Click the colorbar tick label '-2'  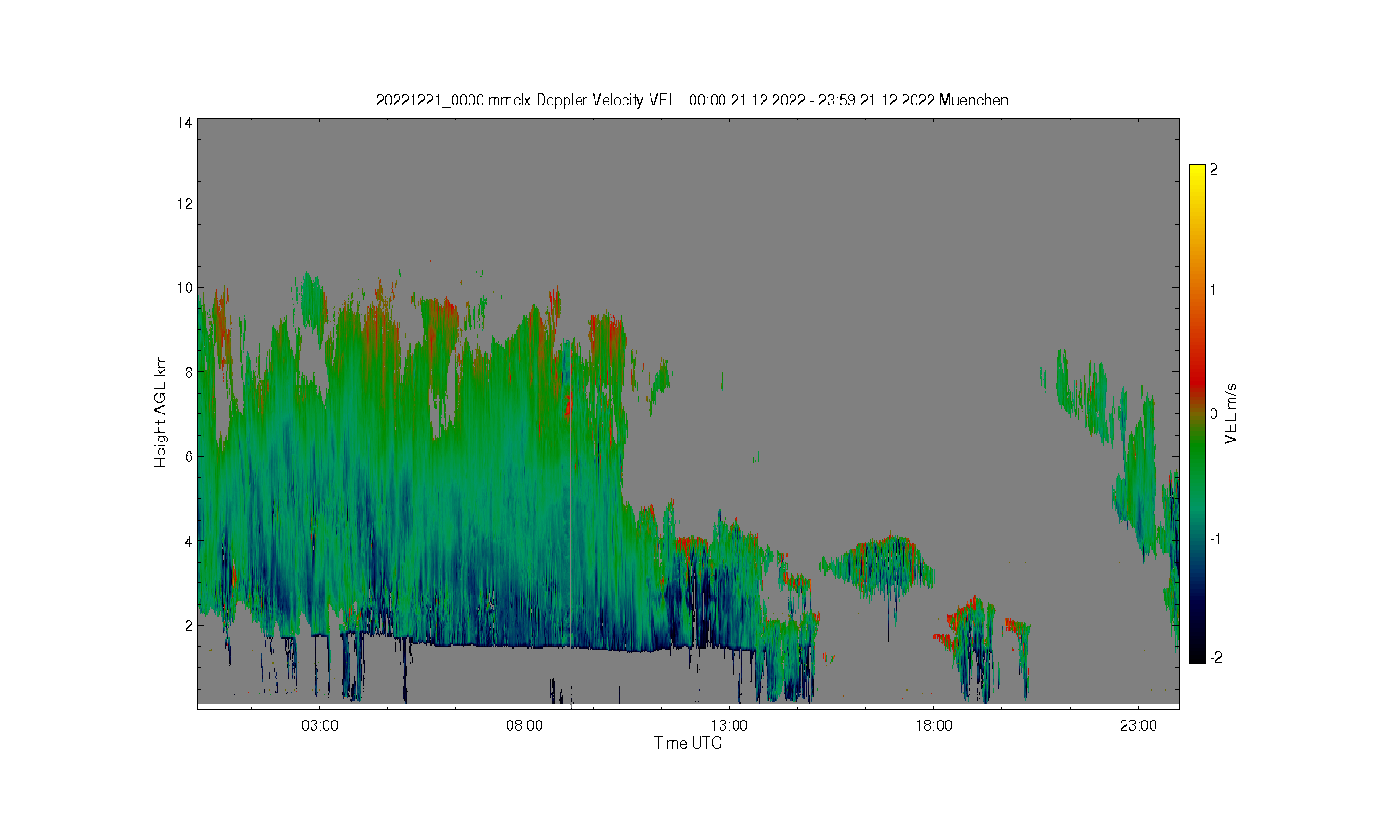[x=1216, y=657]
